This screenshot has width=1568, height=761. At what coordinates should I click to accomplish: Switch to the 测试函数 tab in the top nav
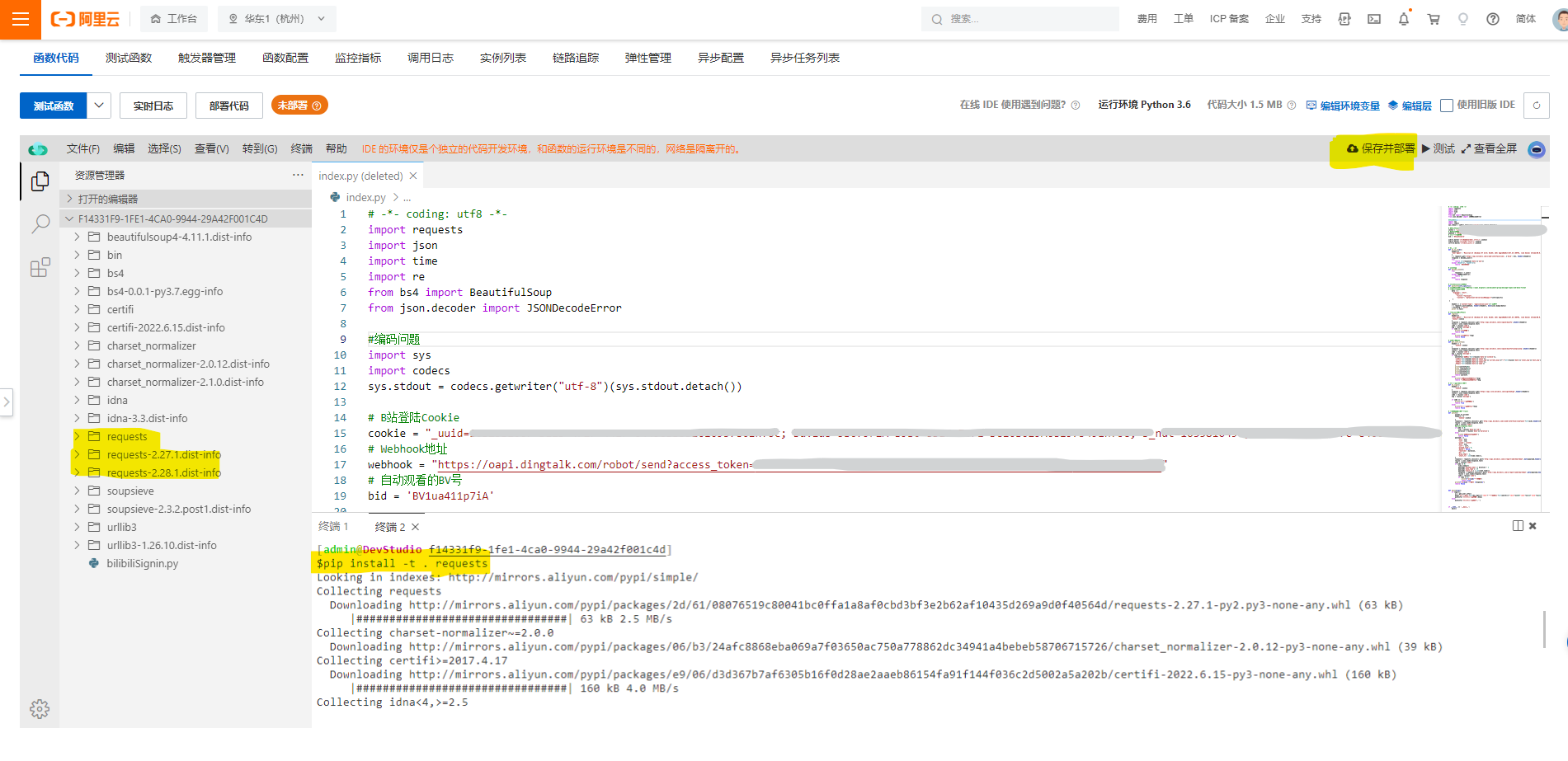coord(129,58)
